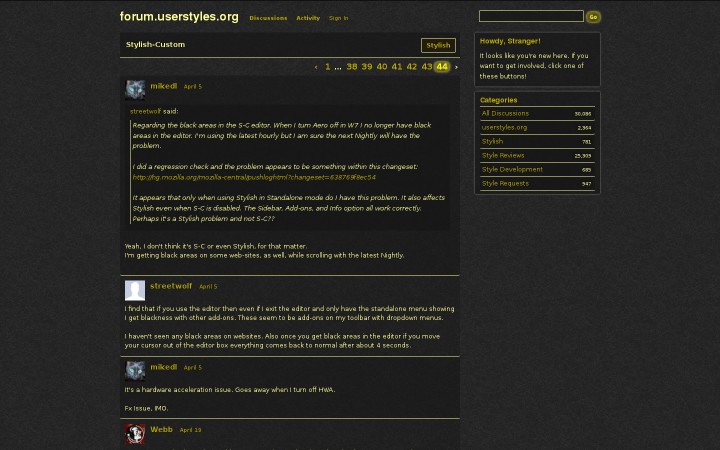Image resolution: width=720 pixels, height=450 pixels.
Task: Open the forum.userstyles.org home title
Action: [179, 17]
